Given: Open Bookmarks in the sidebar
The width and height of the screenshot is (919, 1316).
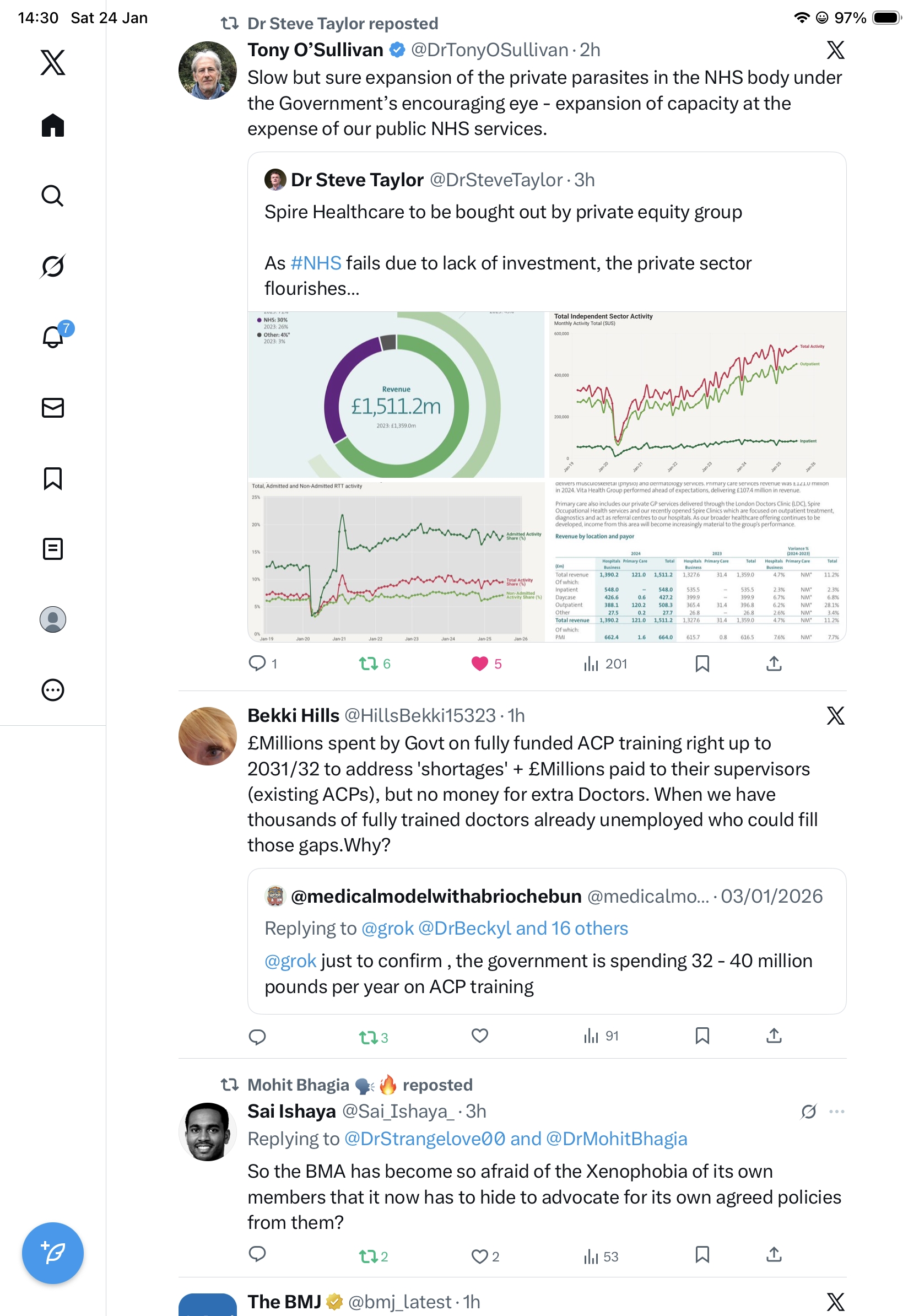Looking at the screenshot, I should 53,478.
